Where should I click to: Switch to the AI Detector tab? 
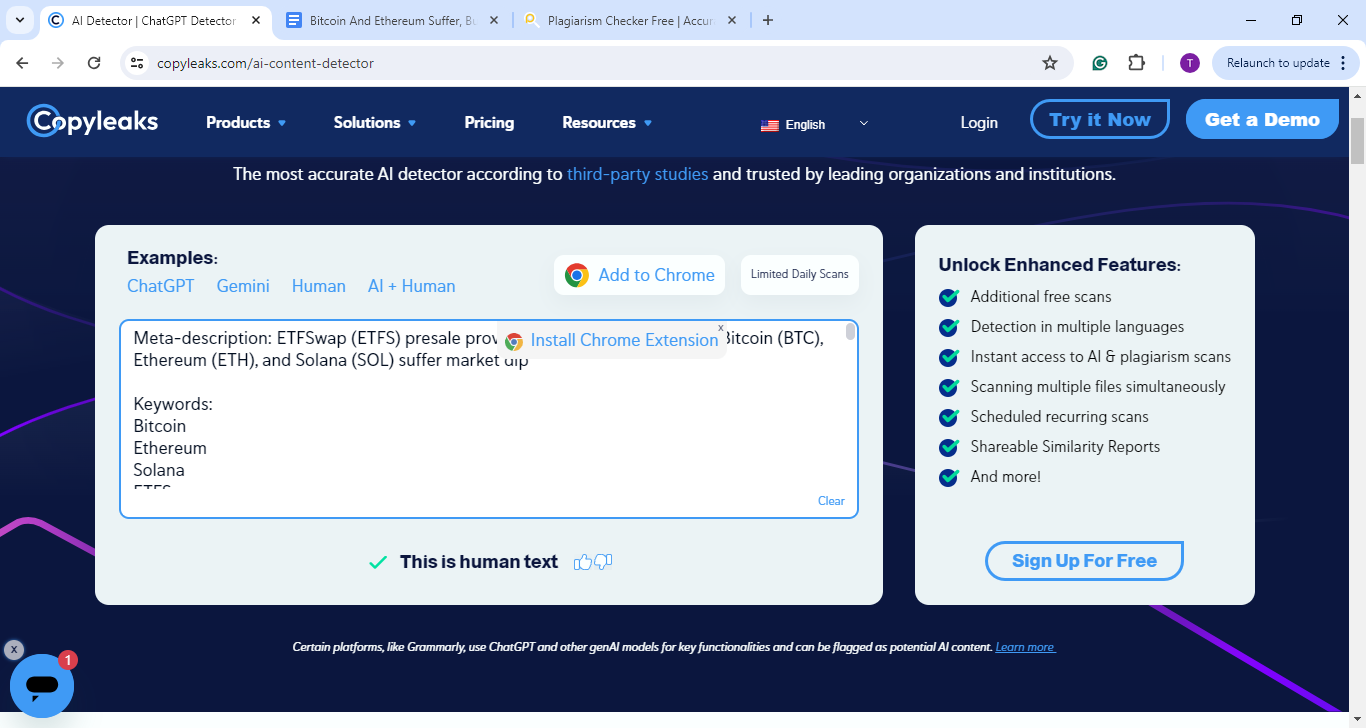point(153,20)
